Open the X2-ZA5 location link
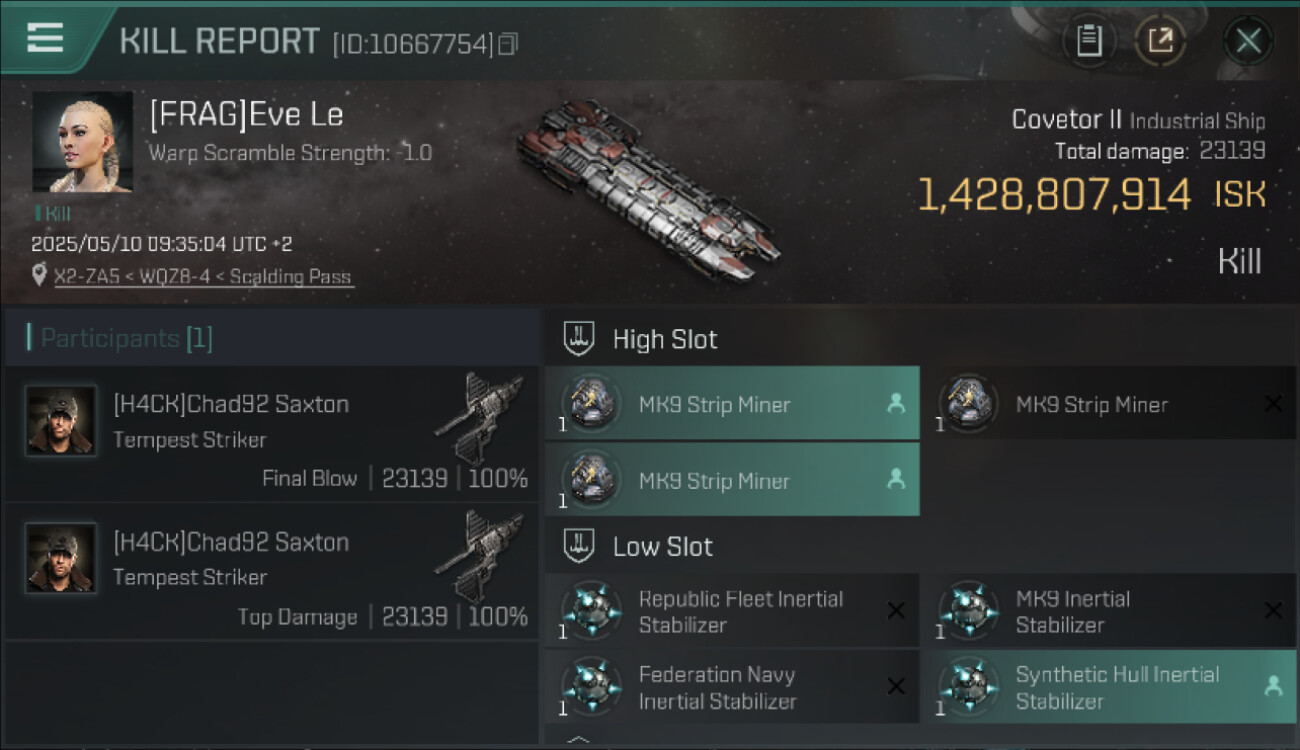This screenshot has height=750, width=1300. coord(203,277)
